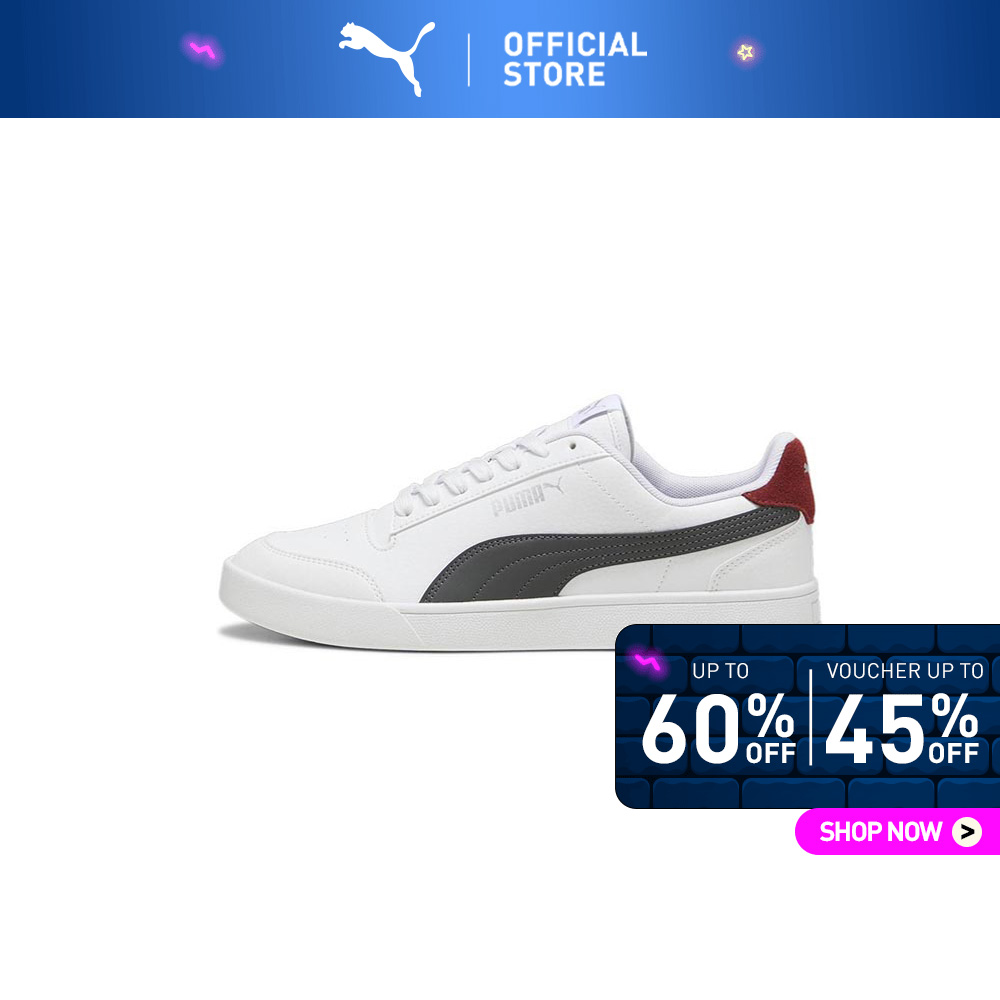
Task: Click the pink lightning bolt on promo badge
Action: pyautogui.click(x=647, y=663)
